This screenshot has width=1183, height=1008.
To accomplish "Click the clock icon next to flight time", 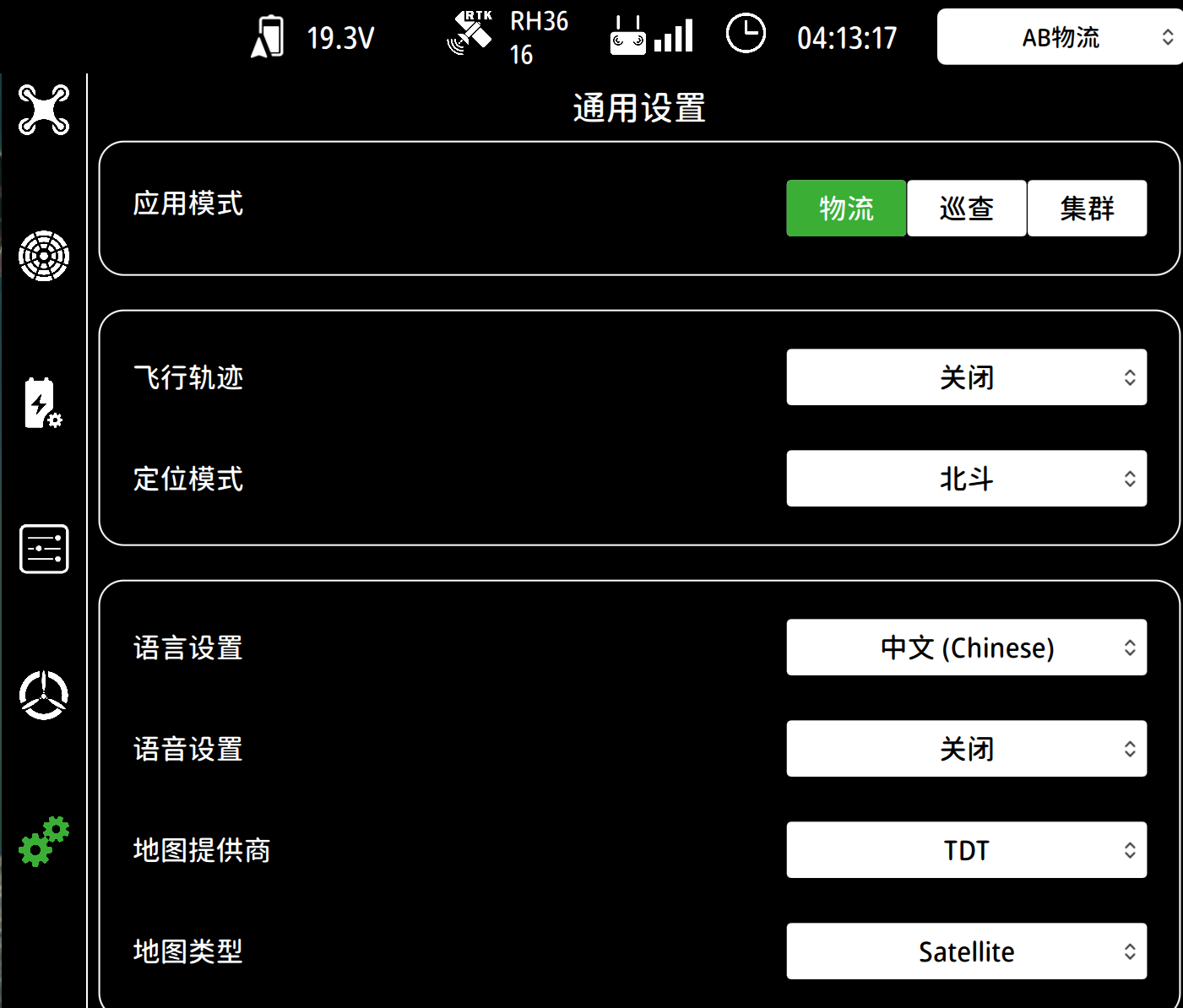I will pyautogui.click(x=745, y=35).
